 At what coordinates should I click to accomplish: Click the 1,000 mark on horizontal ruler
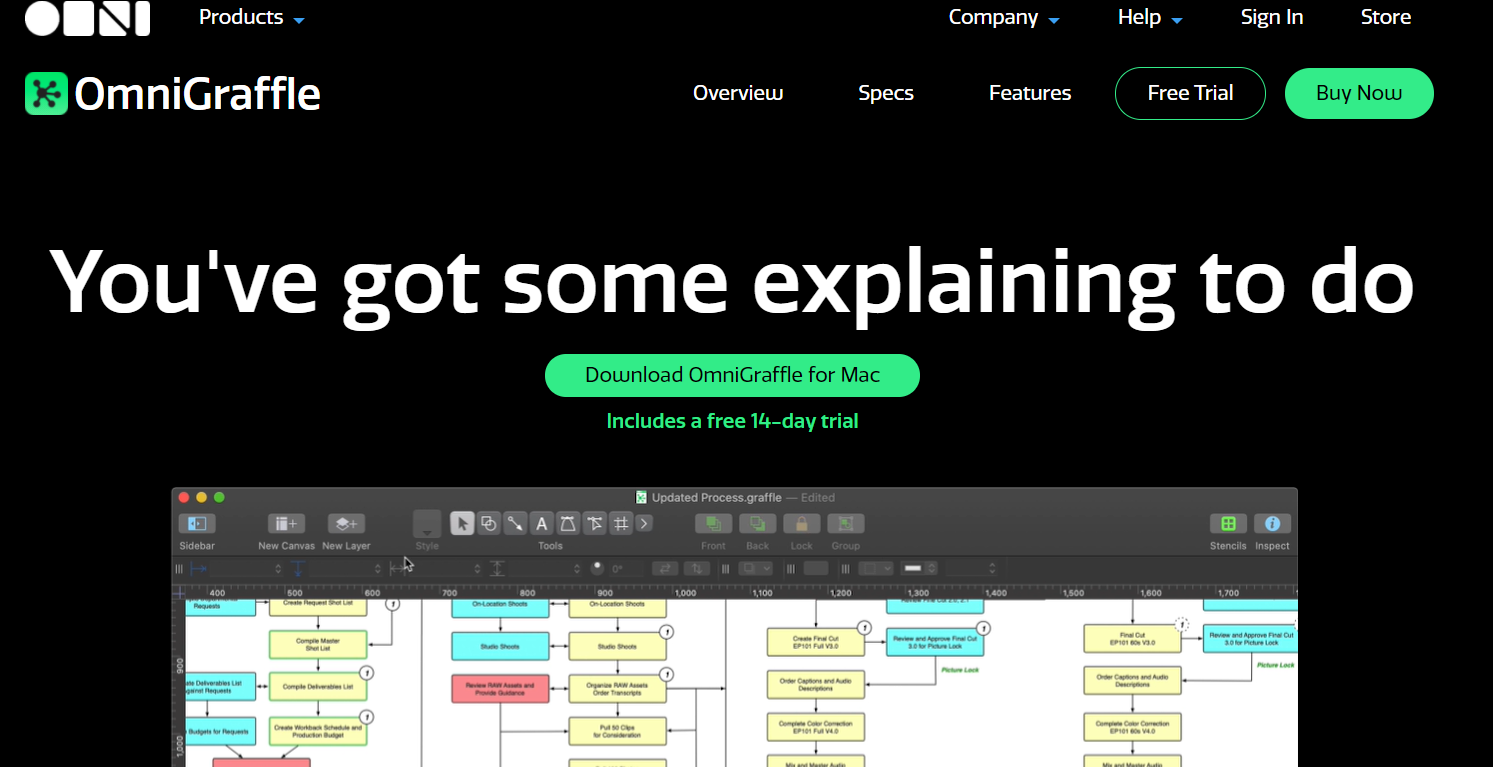coord(685,593)
